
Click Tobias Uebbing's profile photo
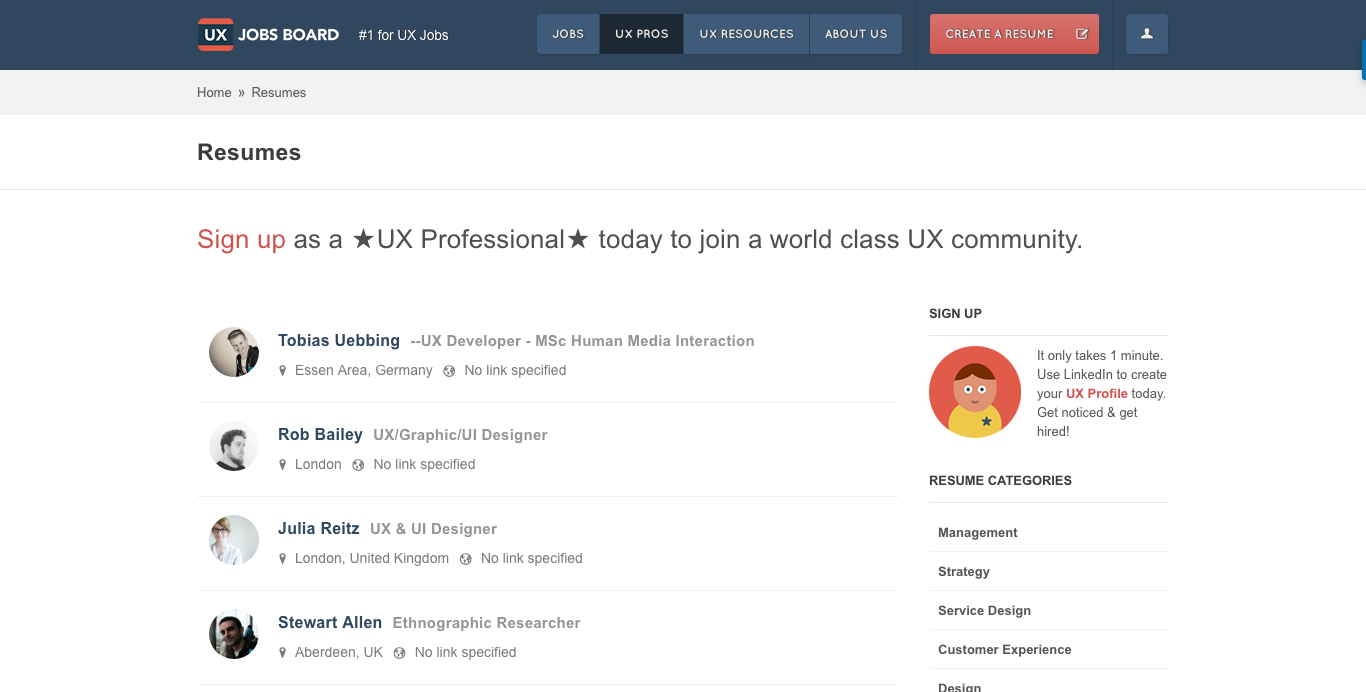[233, 352]
